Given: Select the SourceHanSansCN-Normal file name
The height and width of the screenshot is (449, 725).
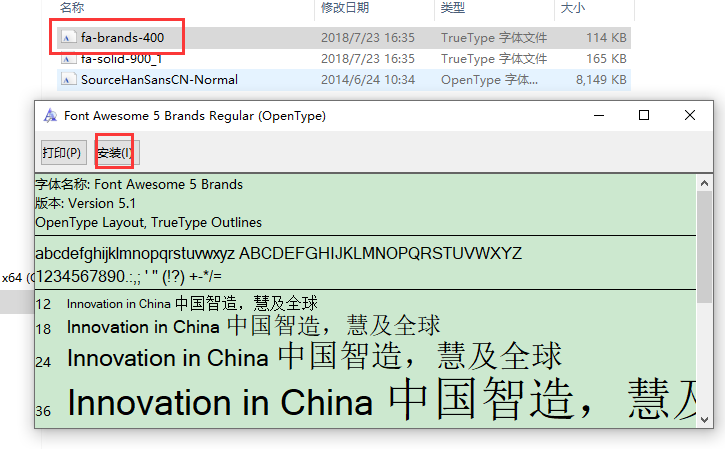Looking at the screenshot, I should 159,80.
